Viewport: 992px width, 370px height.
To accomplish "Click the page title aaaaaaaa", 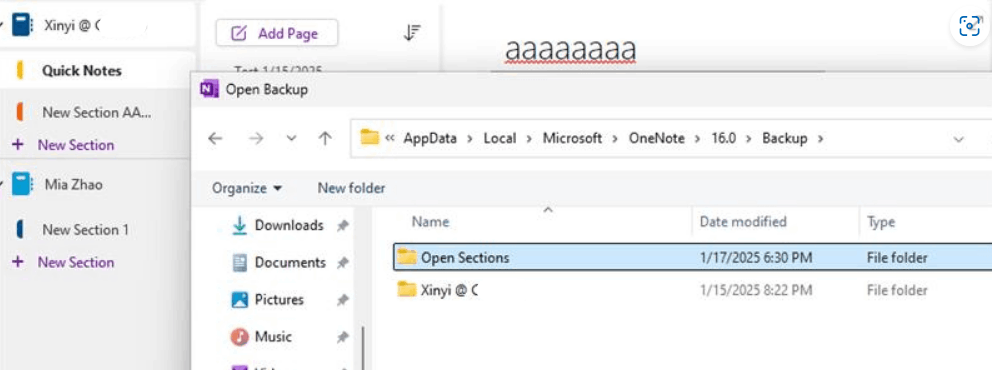I will (x=570, y=50).
